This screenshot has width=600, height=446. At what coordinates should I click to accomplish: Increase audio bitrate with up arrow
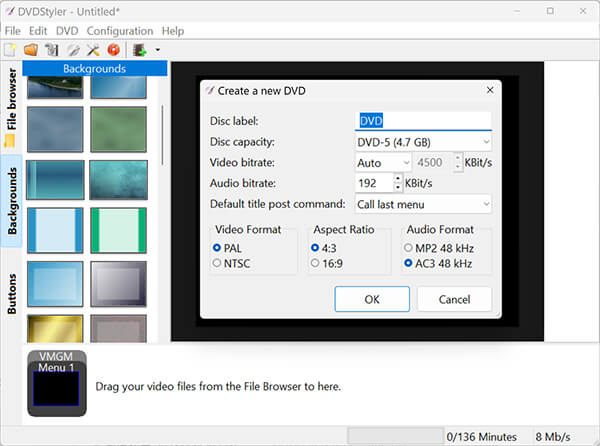point(398,179)
